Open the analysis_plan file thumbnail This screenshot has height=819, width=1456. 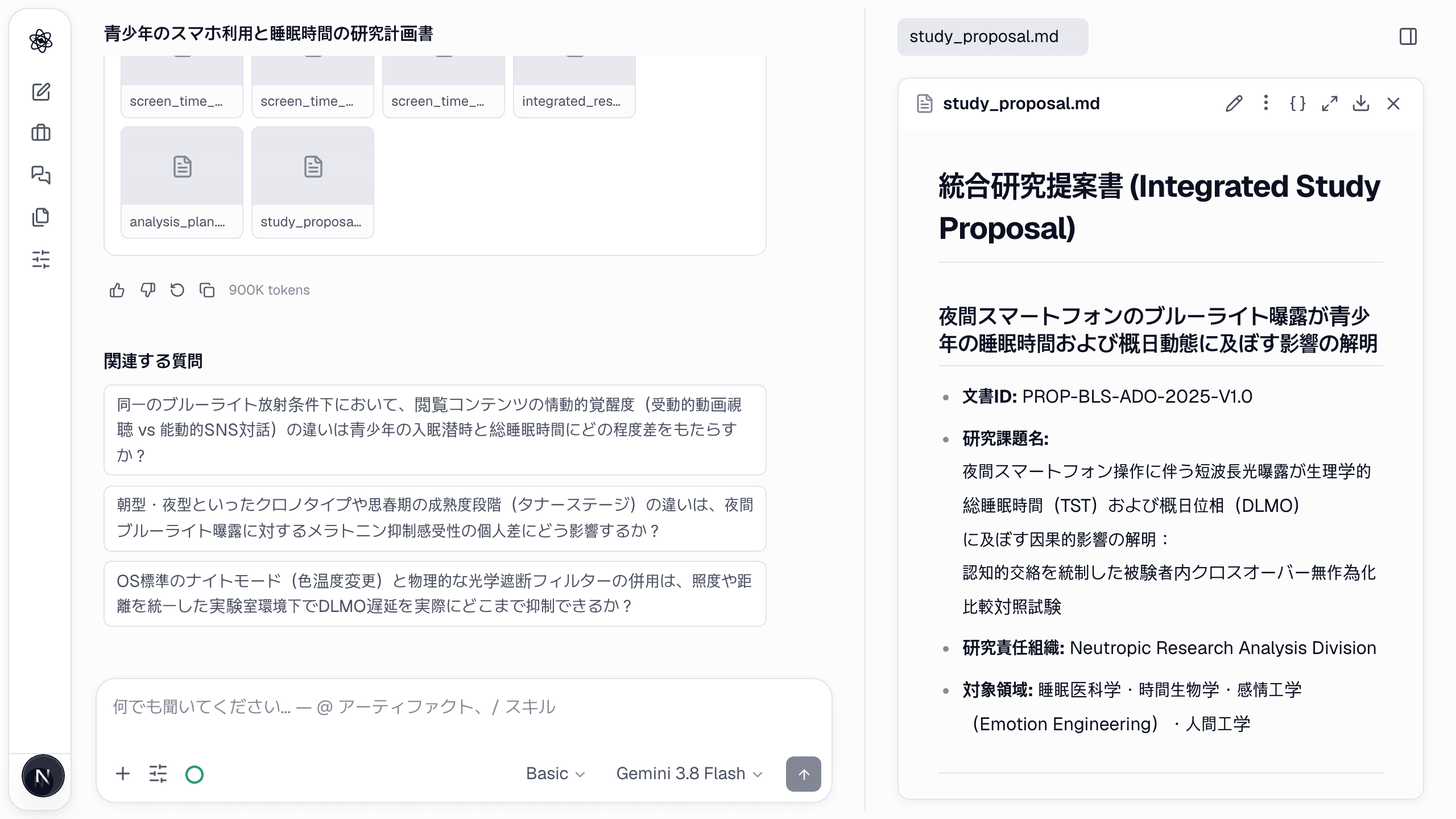click(182, 182)
